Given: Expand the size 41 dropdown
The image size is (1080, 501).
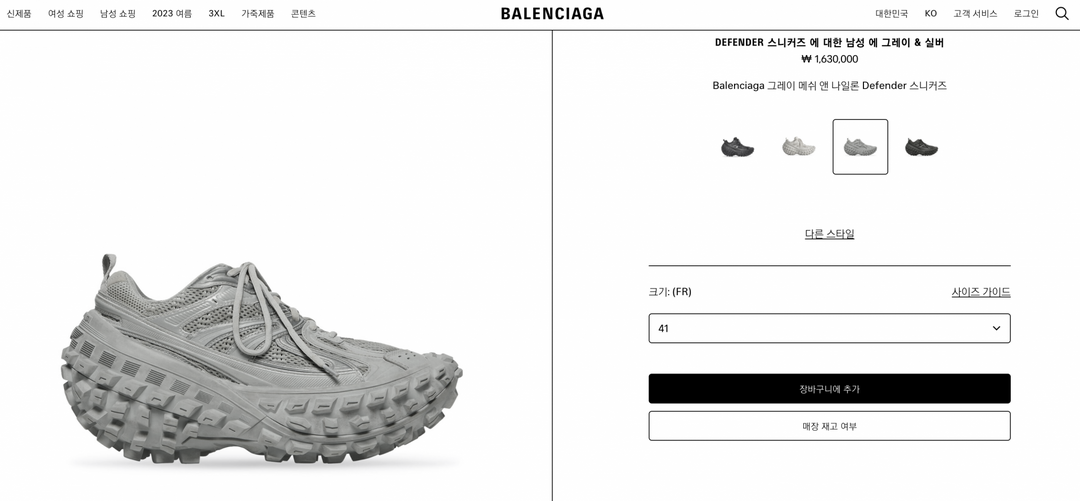Looking at the screenshot, I should (829, 328).
